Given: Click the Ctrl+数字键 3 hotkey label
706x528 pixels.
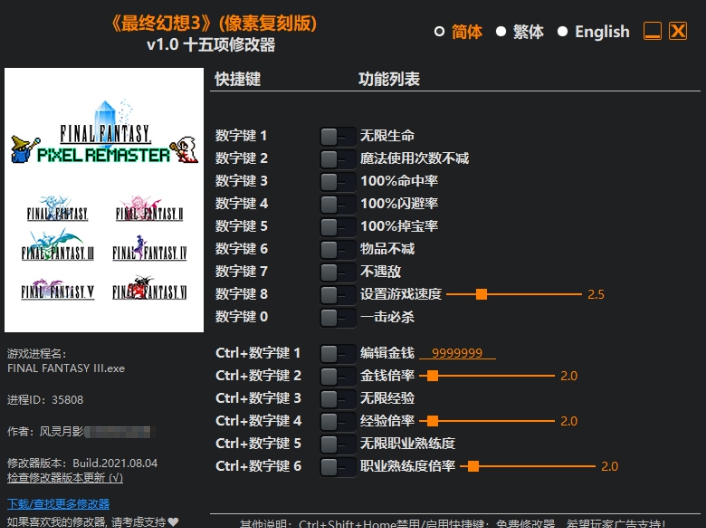Looking at the screenshot, I should click(x=258, y=398).
